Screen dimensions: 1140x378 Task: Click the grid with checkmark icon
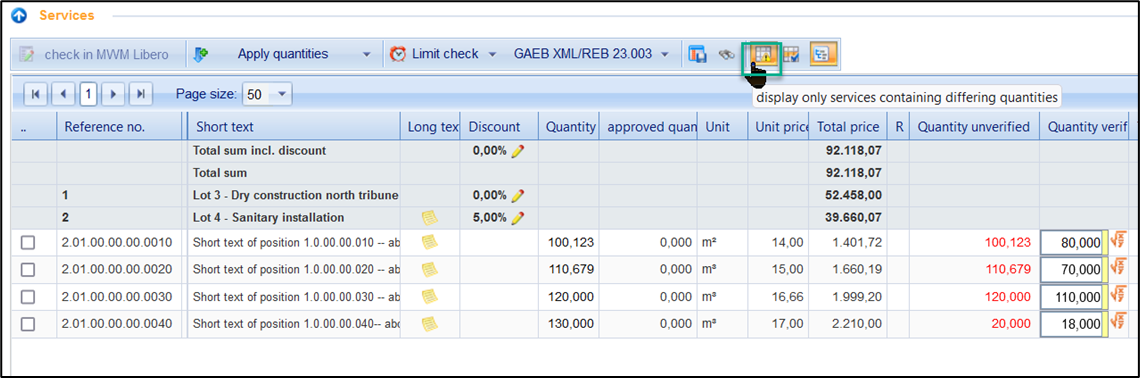(x=791, y=54)
